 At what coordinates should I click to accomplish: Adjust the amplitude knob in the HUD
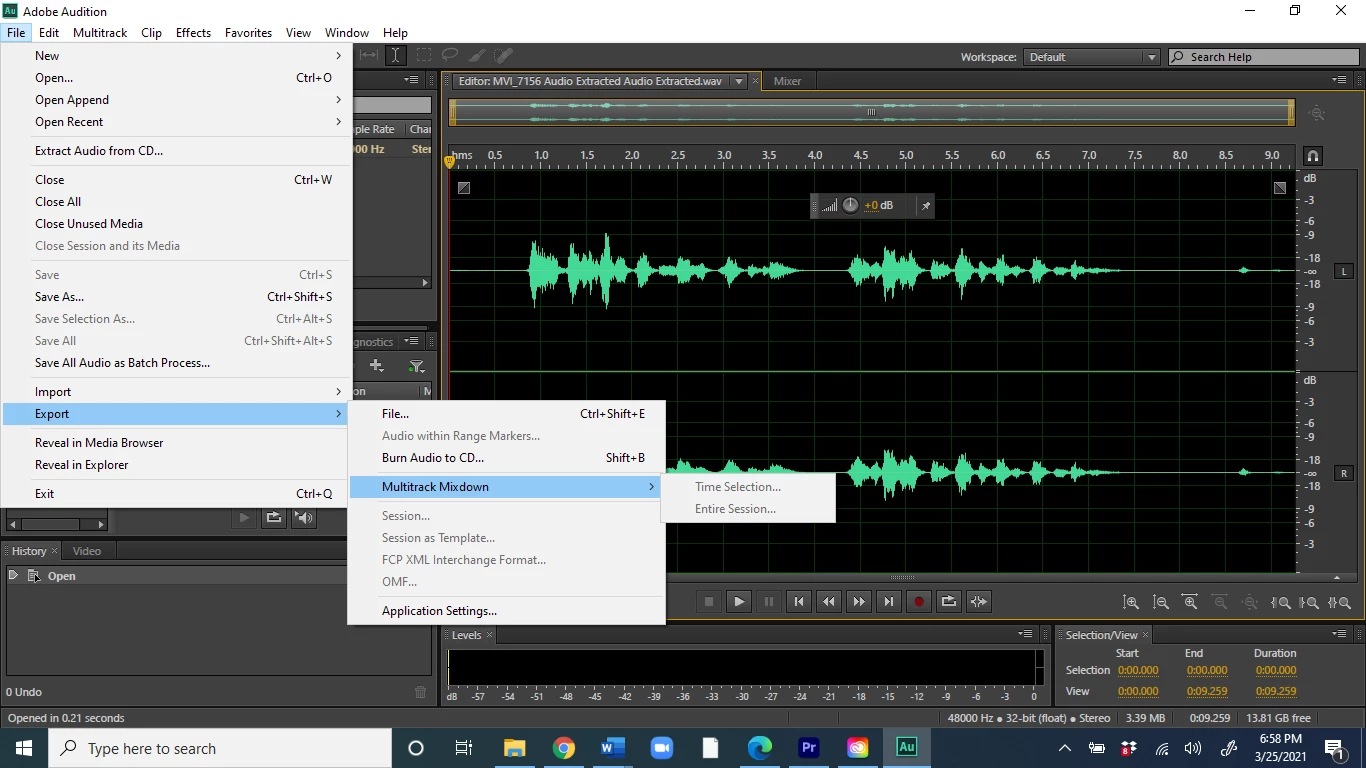(x=850, y=205)
